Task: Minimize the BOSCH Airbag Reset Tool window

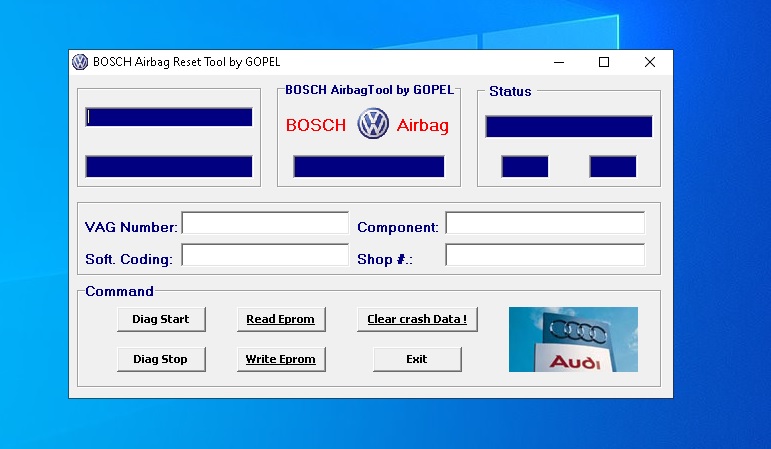Action: (x=558, y=62)
